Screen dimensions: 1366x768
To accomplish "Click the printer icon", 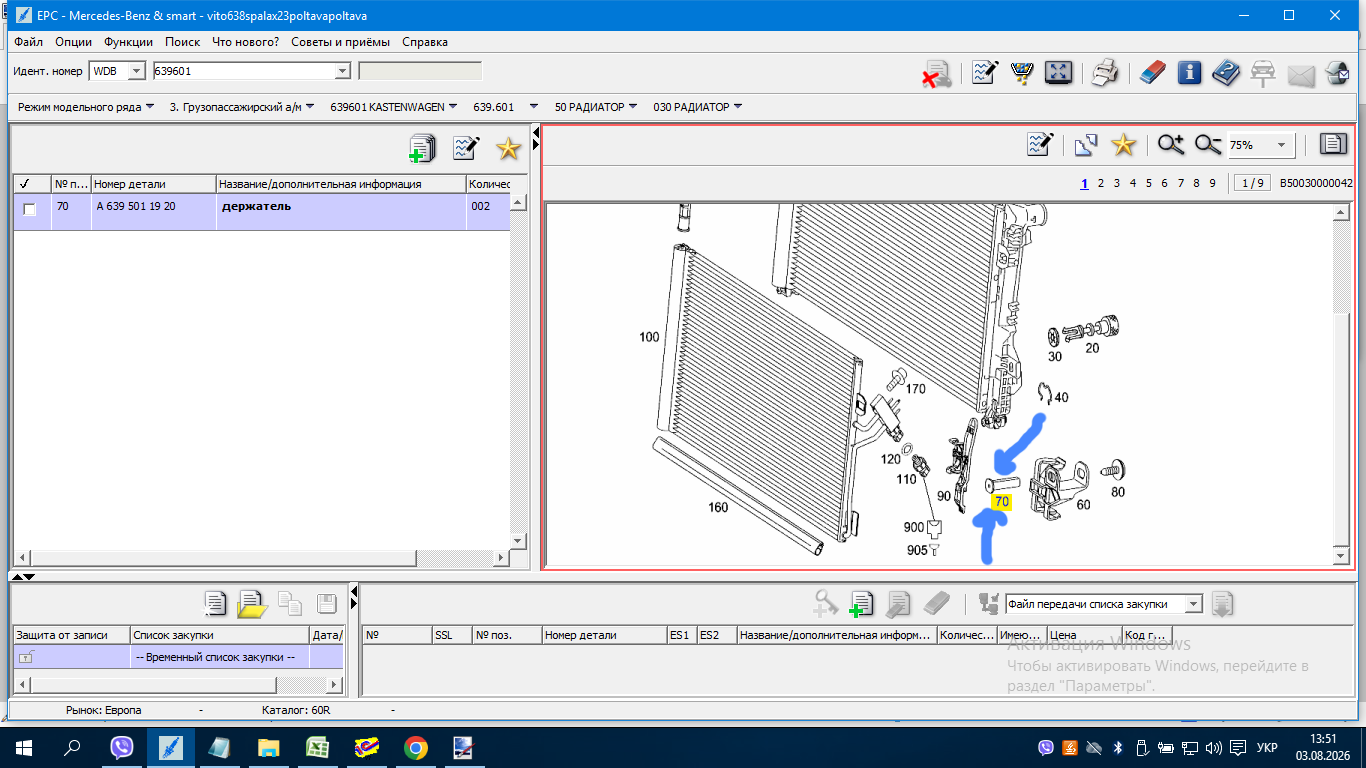I will pyautogui.click(x=1104, y=73).
